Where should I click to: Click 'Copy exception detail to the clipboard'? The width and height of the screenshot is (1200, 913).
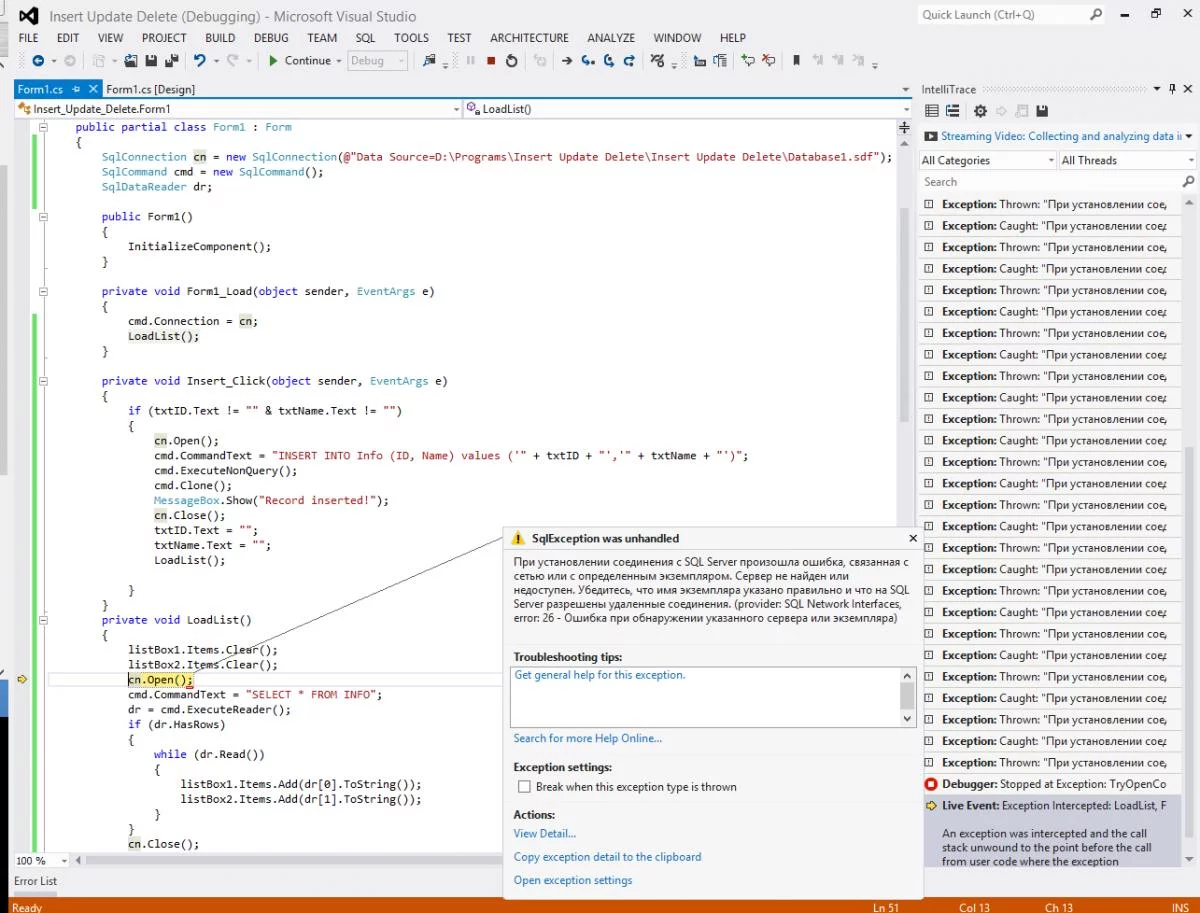pyautogui.click(x=607, y=857)
